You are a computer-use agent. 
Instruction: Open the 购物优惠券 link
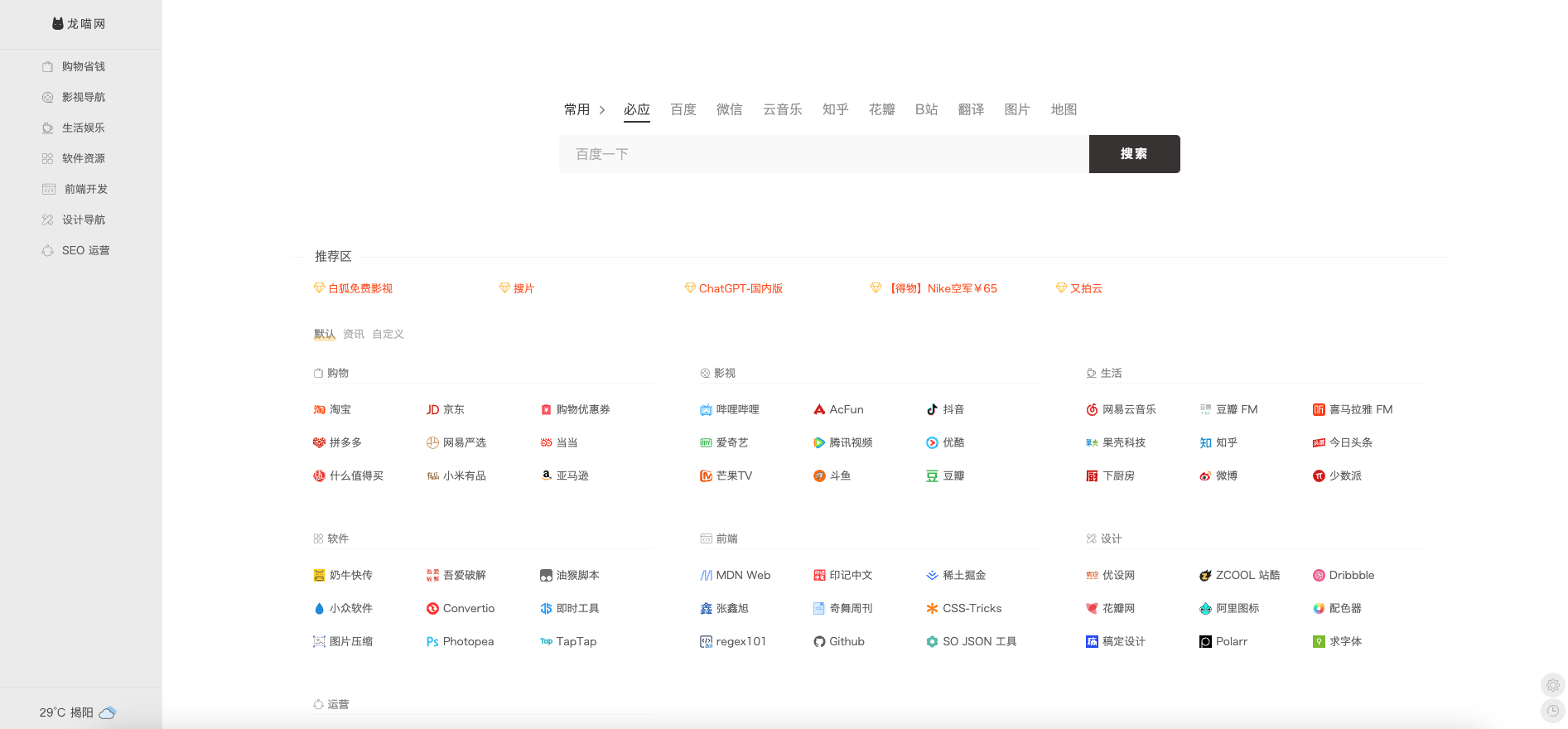tap(583, 409)
